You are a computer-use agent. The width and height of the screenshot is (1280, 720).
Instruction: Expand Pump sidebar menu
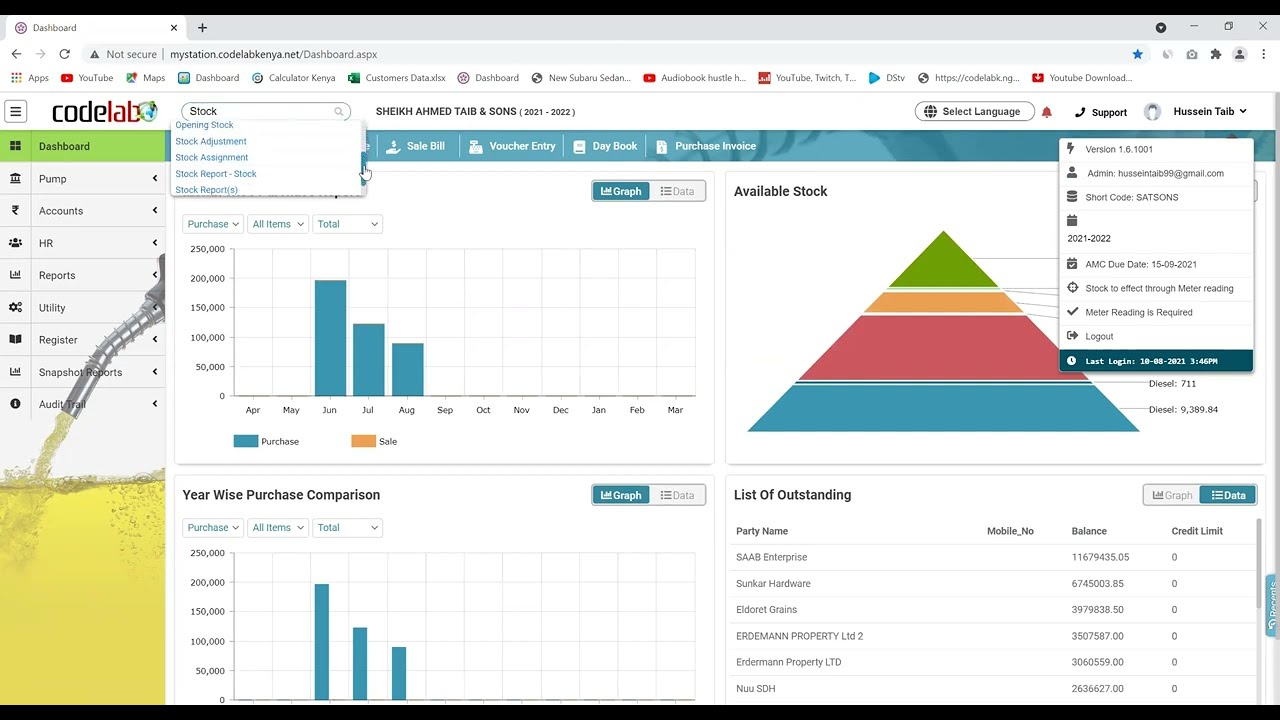tap(83, 179)
